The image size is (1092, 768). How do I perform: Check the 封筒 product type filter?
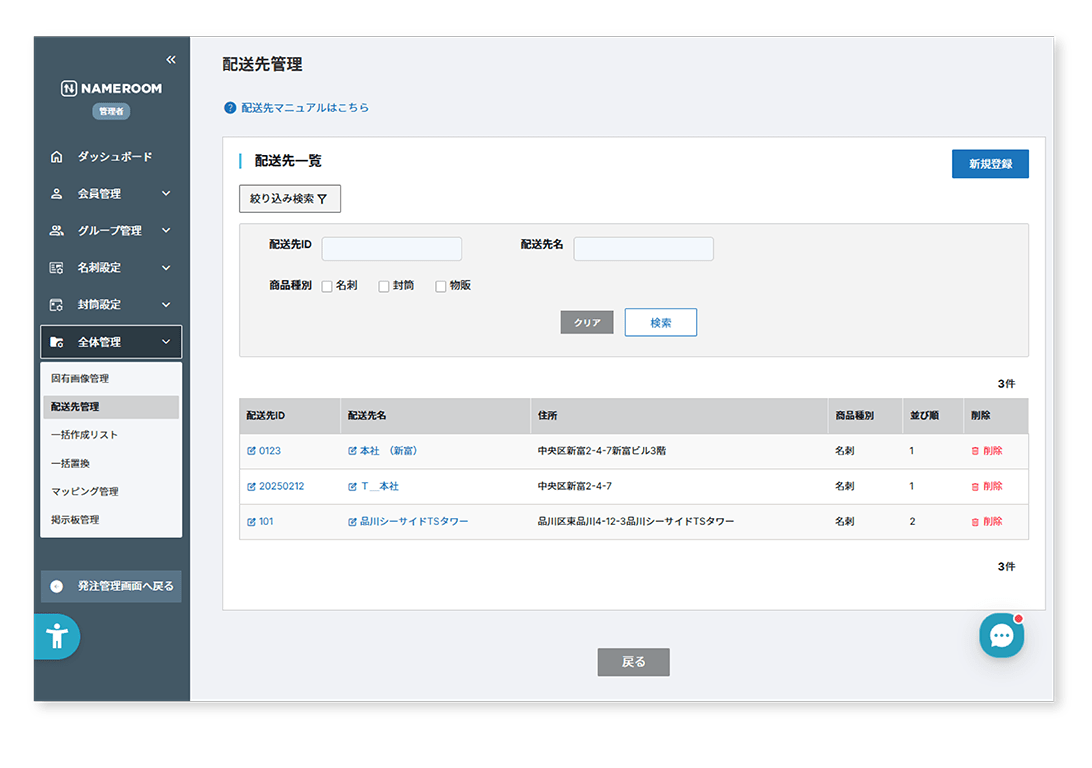coord(382,285)
